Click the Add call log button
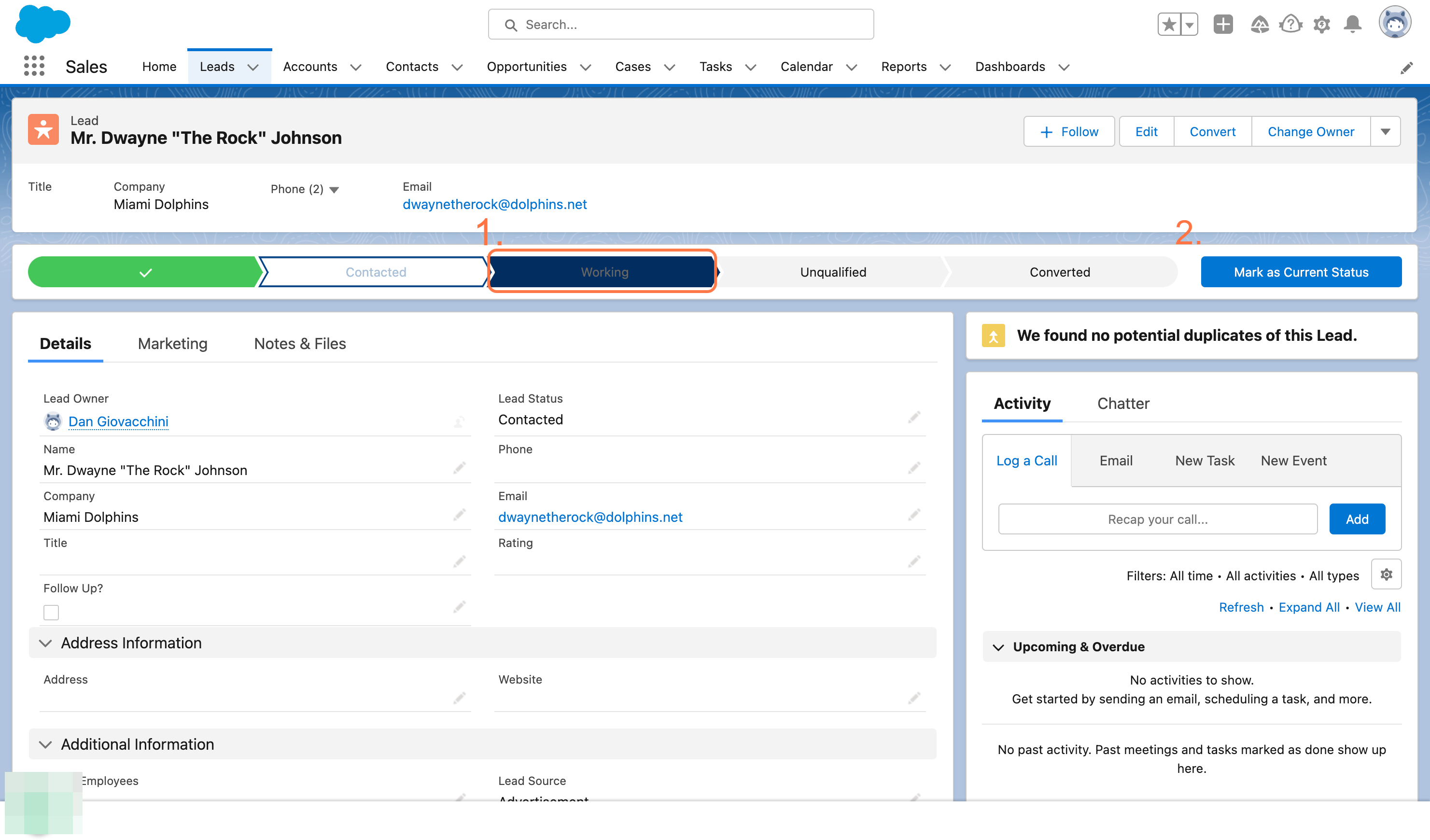The width and height of the screenshot is (1430, 840). pyautogui.click(x=1357, y=519)
